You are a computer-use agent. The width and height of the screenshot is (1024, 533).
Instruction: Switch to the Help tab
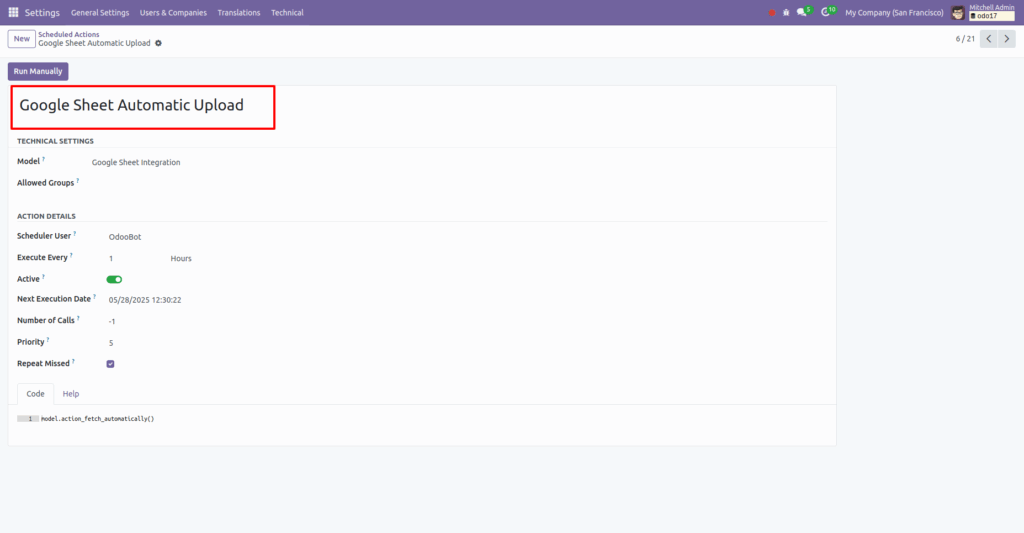click(x=71, y=394)
